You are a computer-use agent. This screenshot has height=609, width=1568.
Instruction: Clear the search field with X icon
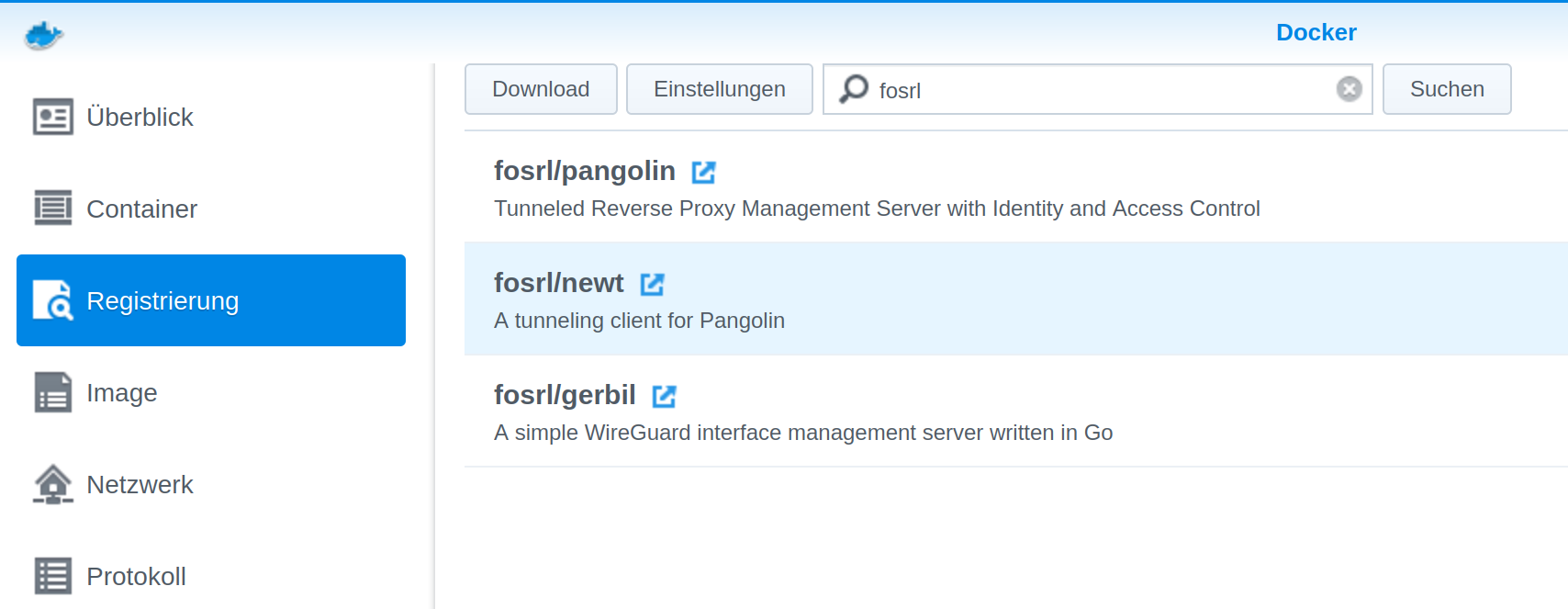1349,89
